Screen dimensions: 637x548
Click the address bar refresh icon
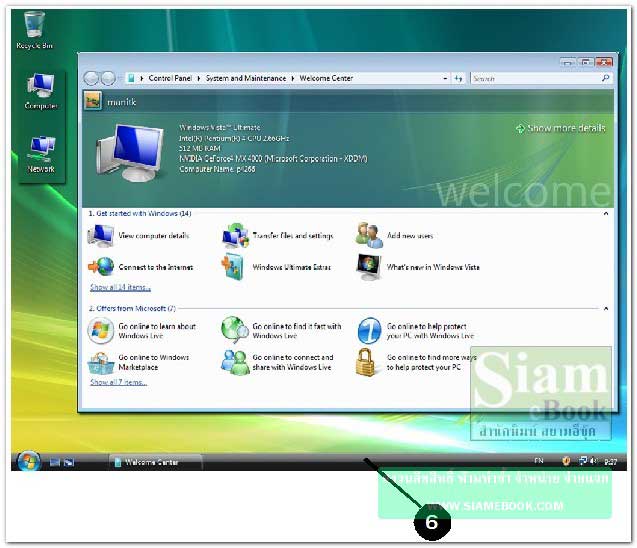(x=458, y=78)
